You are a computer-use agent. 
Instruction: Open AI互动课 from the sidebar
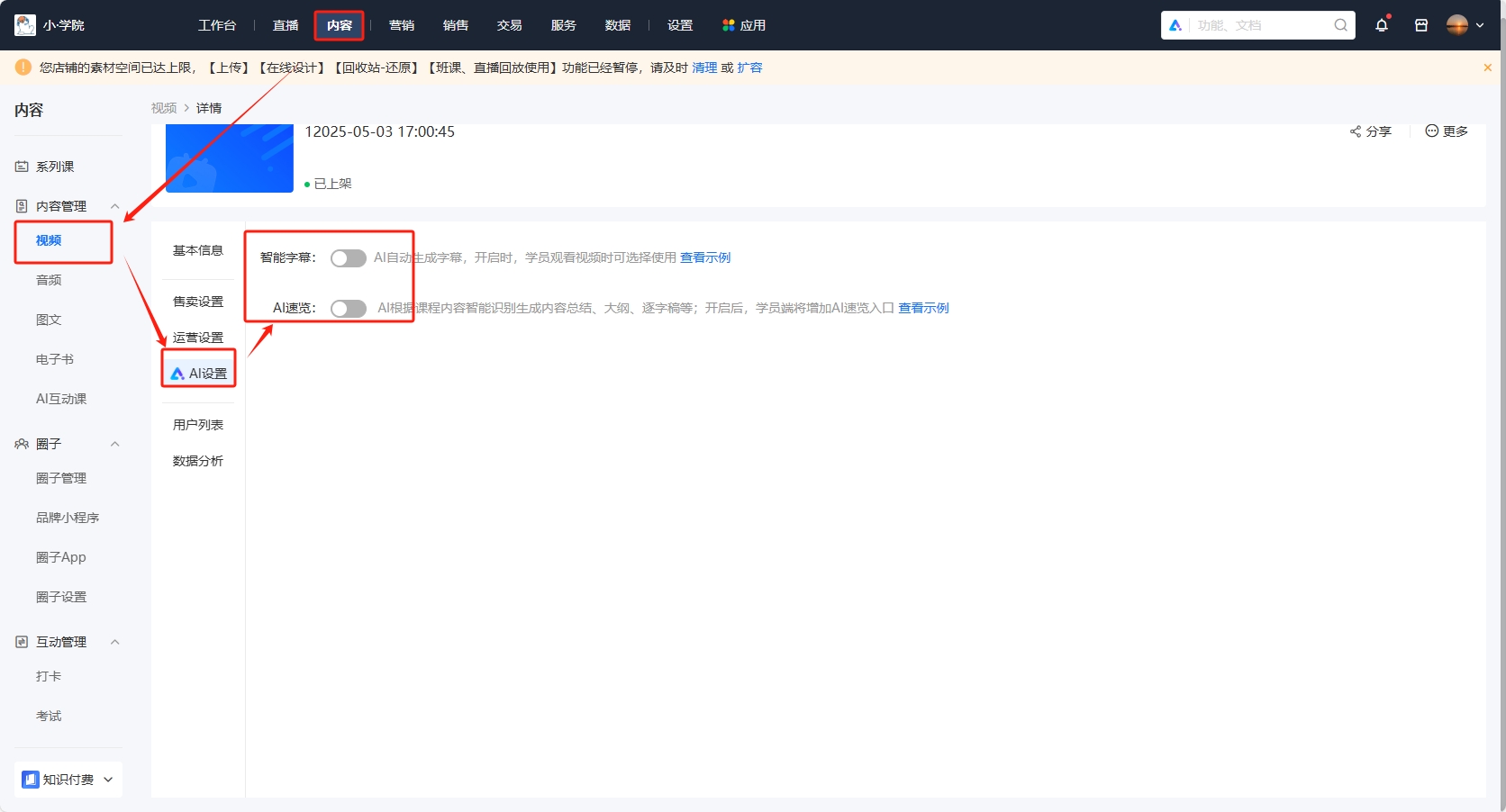click(60, 398)
